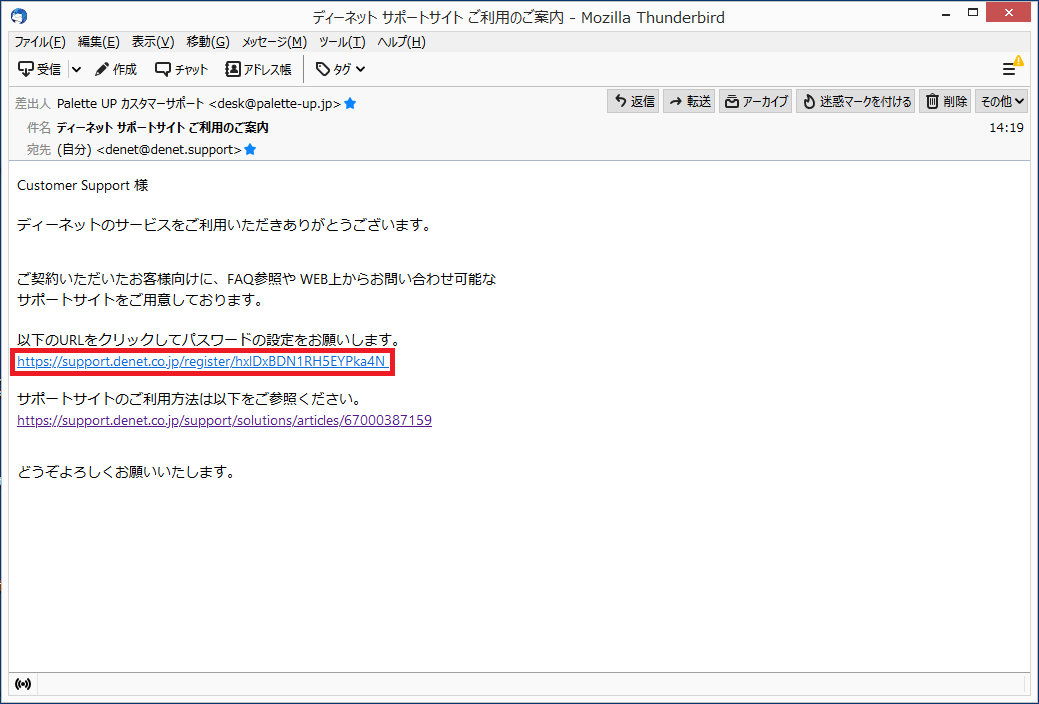This screenshot has width=1039, height=704.
Task: Archive the message with アーカイブ button
Action: click(x=755, y=101)
